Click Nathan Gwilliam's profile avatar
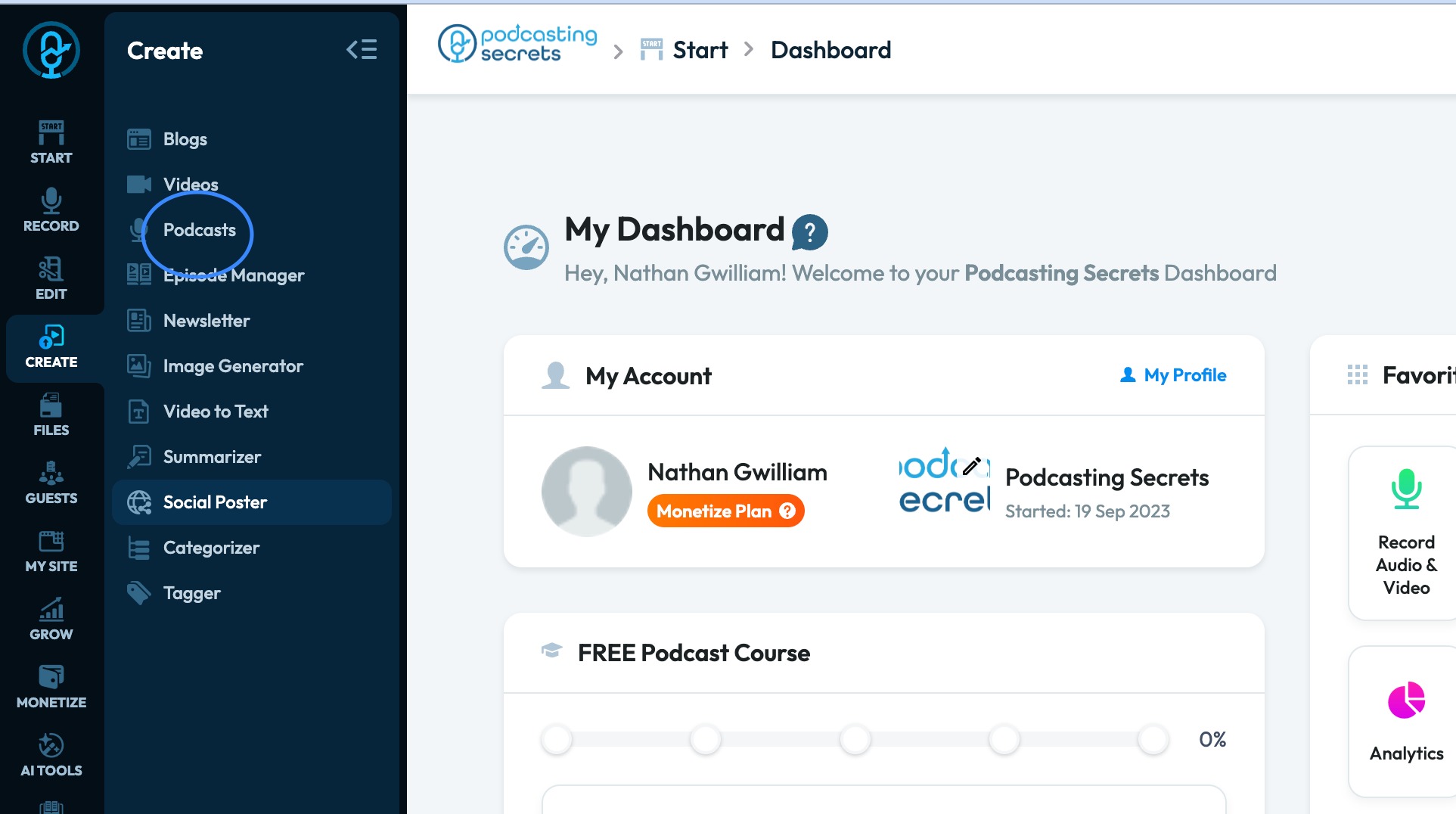 (587, 492)
